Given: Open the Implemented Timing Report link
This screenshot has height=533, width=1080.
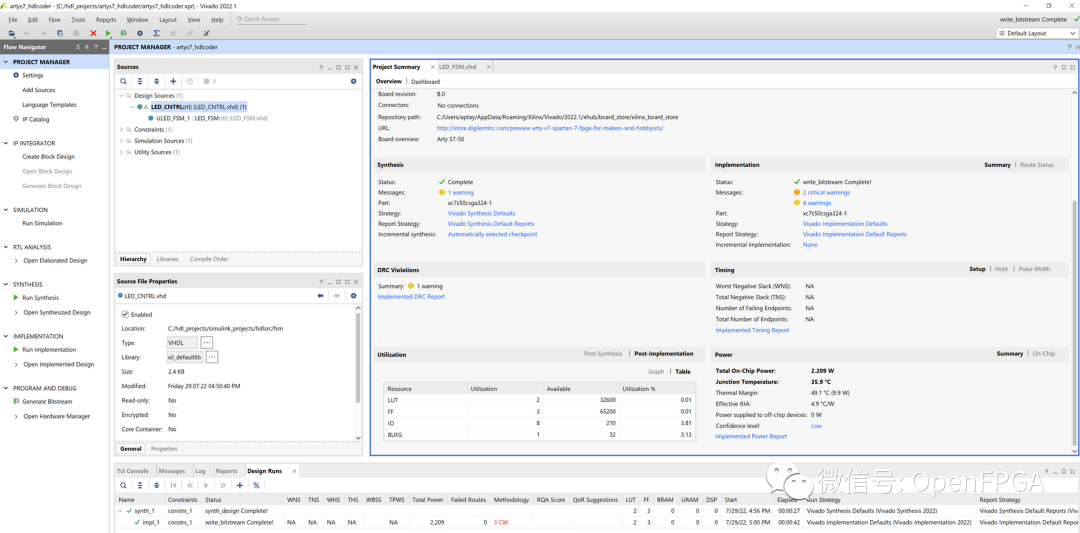Looking at the screenshot, I should [752, 331].
